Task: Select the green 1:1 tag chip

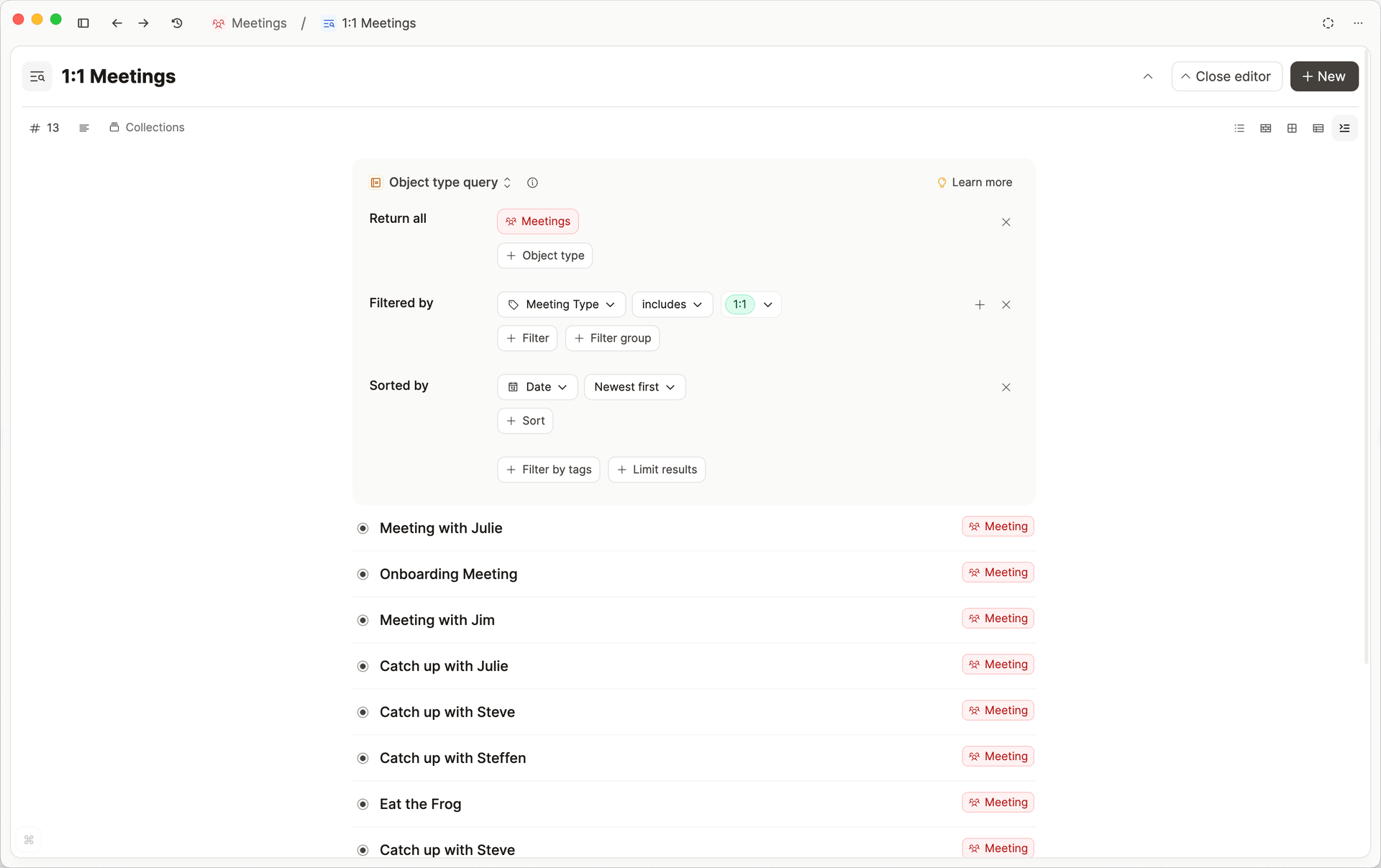Action: click(739, 305)
